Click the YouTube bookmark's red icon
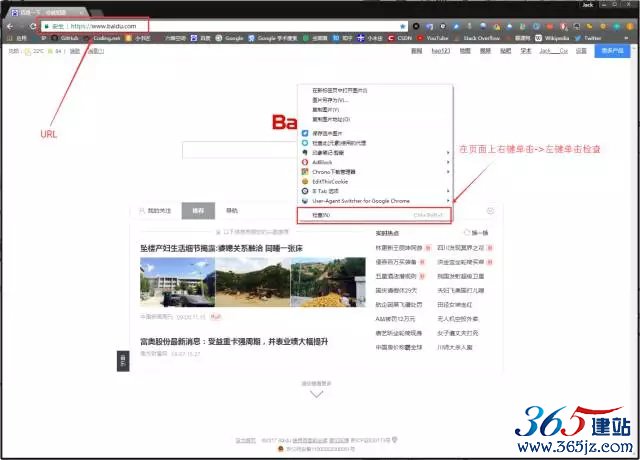 (420, 38)
